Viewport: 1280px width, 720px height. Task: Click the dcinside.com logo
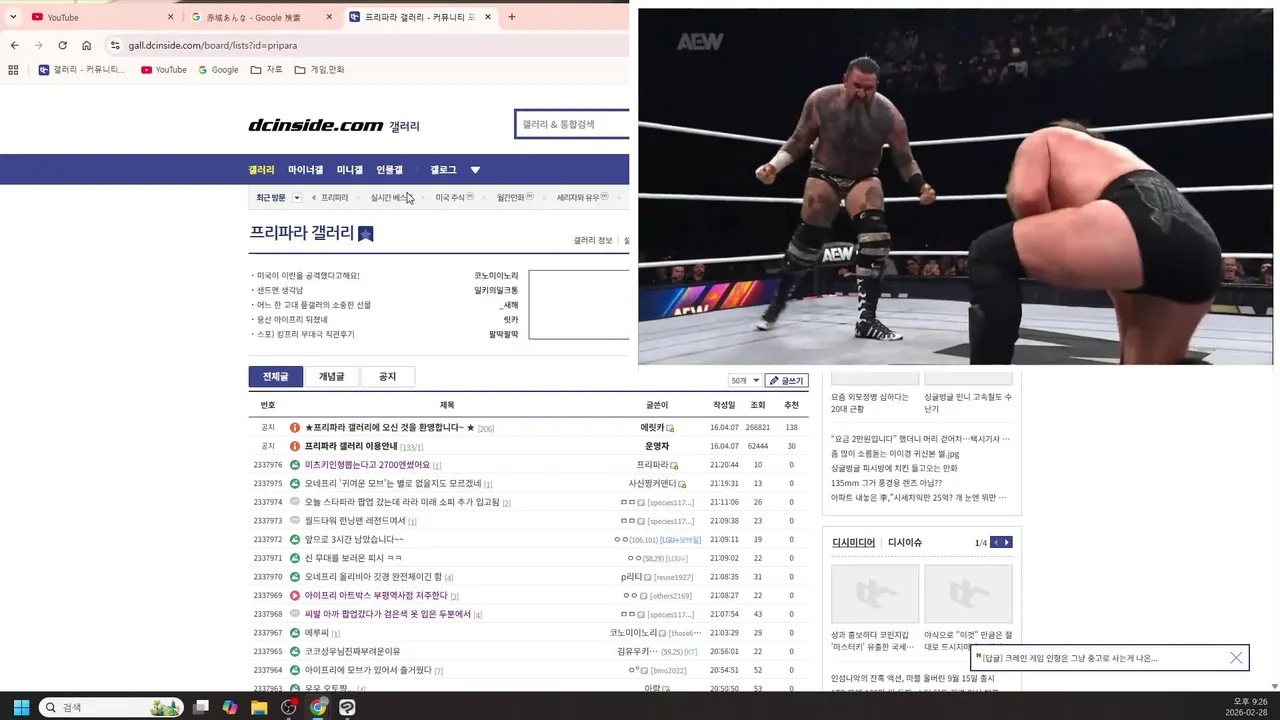316,126
